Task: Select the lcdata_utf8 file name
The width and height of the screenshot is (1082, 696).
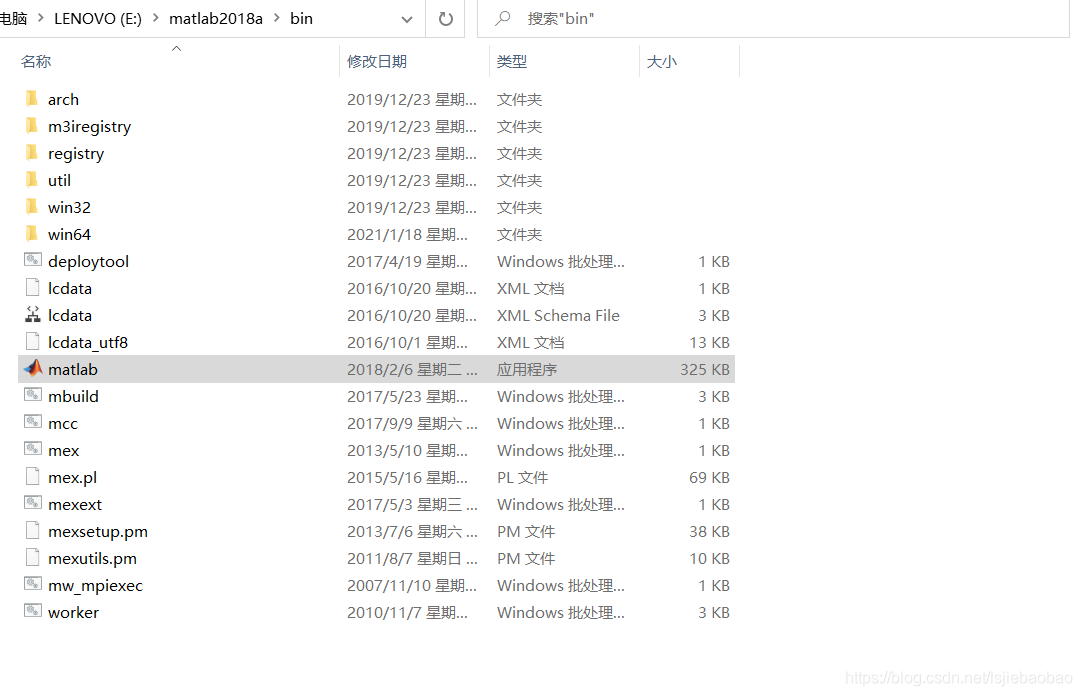Action: 88,342
